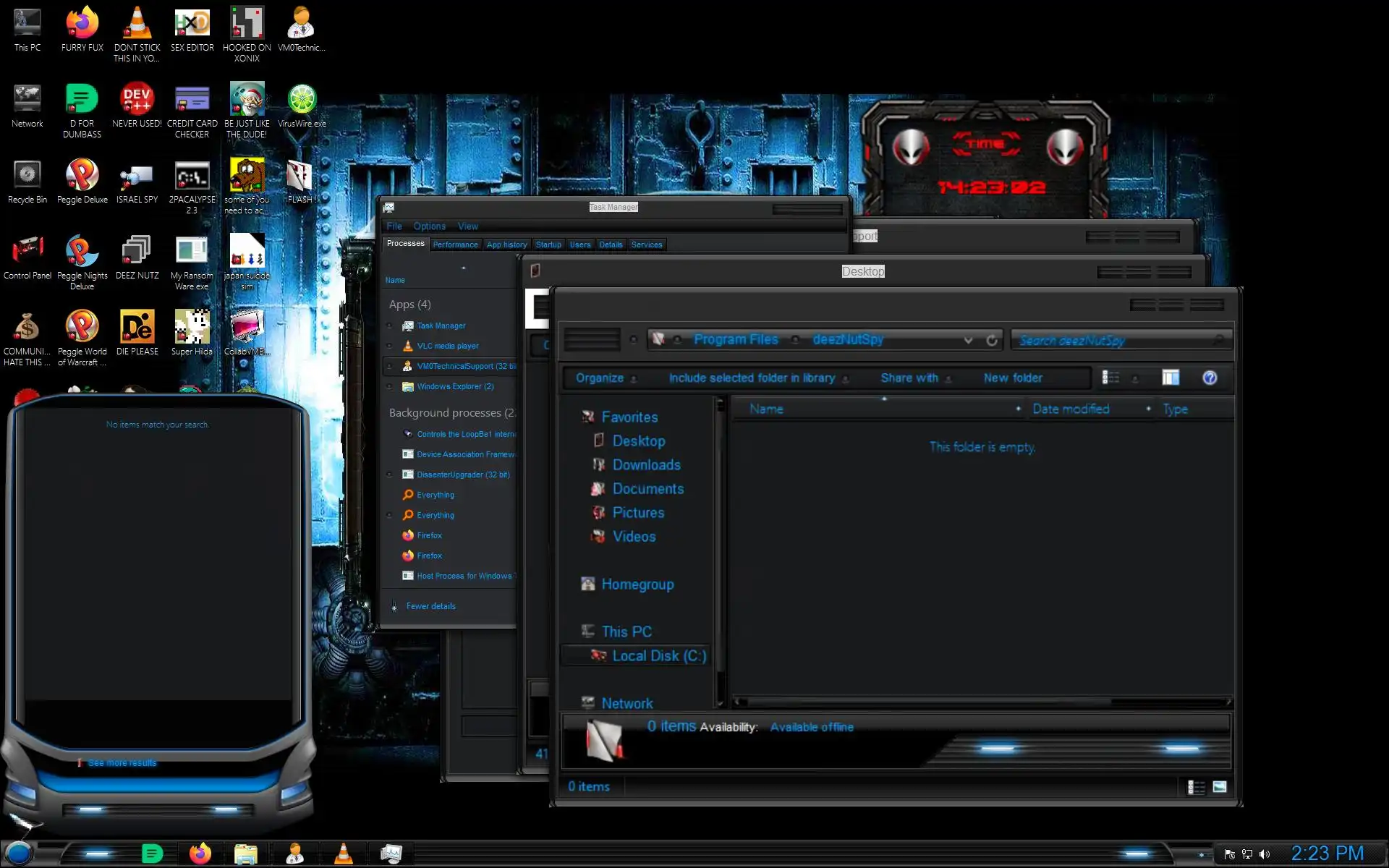Switch to Performance tab in Task Manager
The height and width of the screenshot is (868, 1389).
click(x=455, y=244)
